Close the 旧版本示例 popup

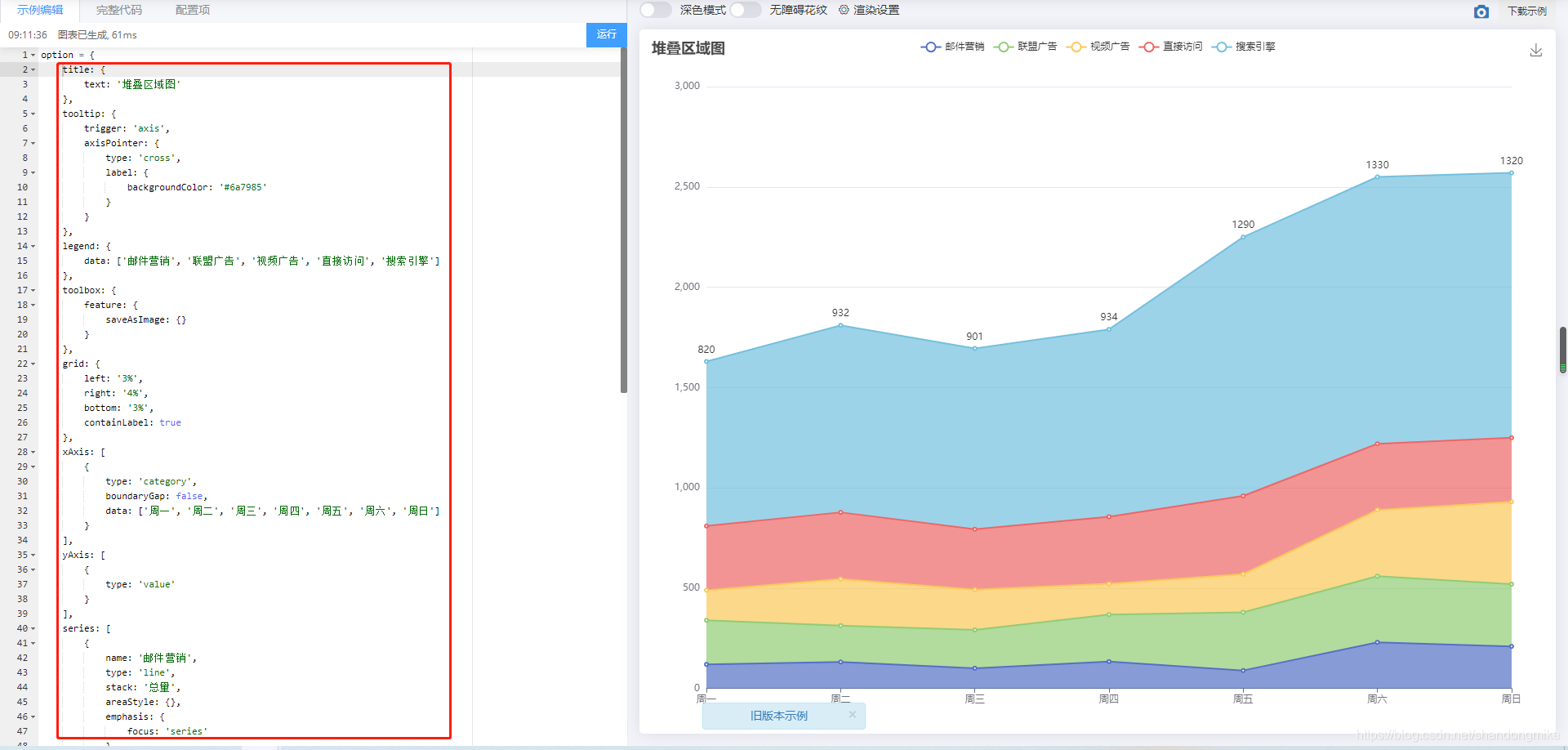(x=853, y=715)
